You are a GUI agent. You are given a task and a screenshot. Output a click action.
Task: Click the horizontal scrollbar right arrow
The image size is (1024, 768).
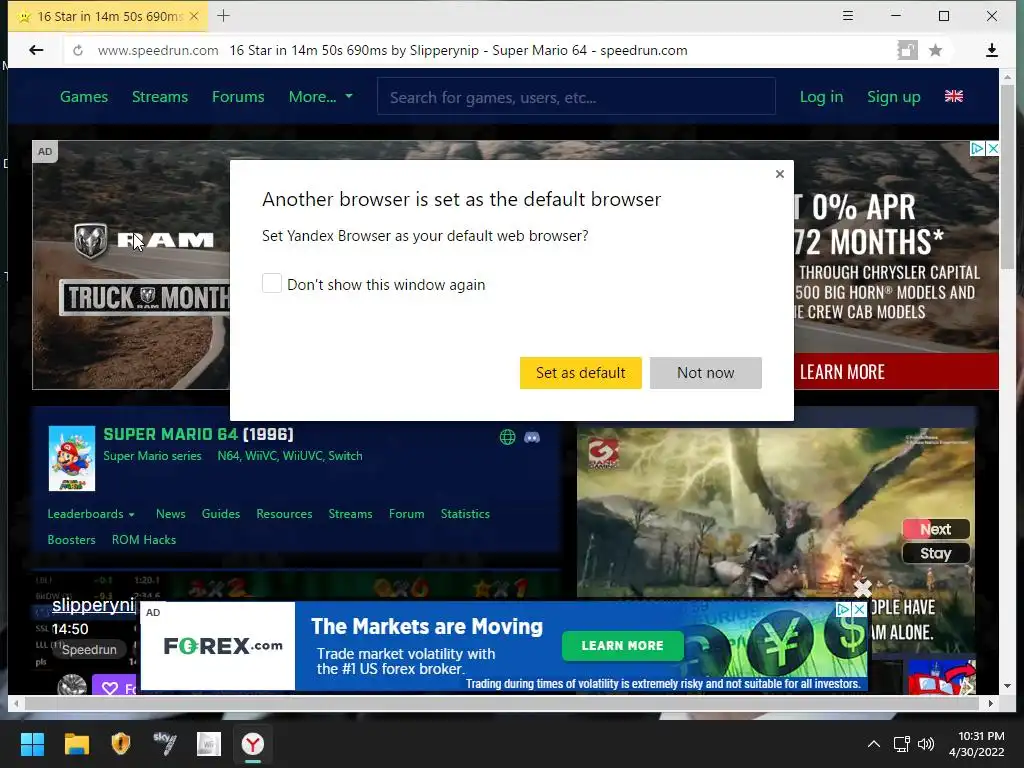pos(991,703)
